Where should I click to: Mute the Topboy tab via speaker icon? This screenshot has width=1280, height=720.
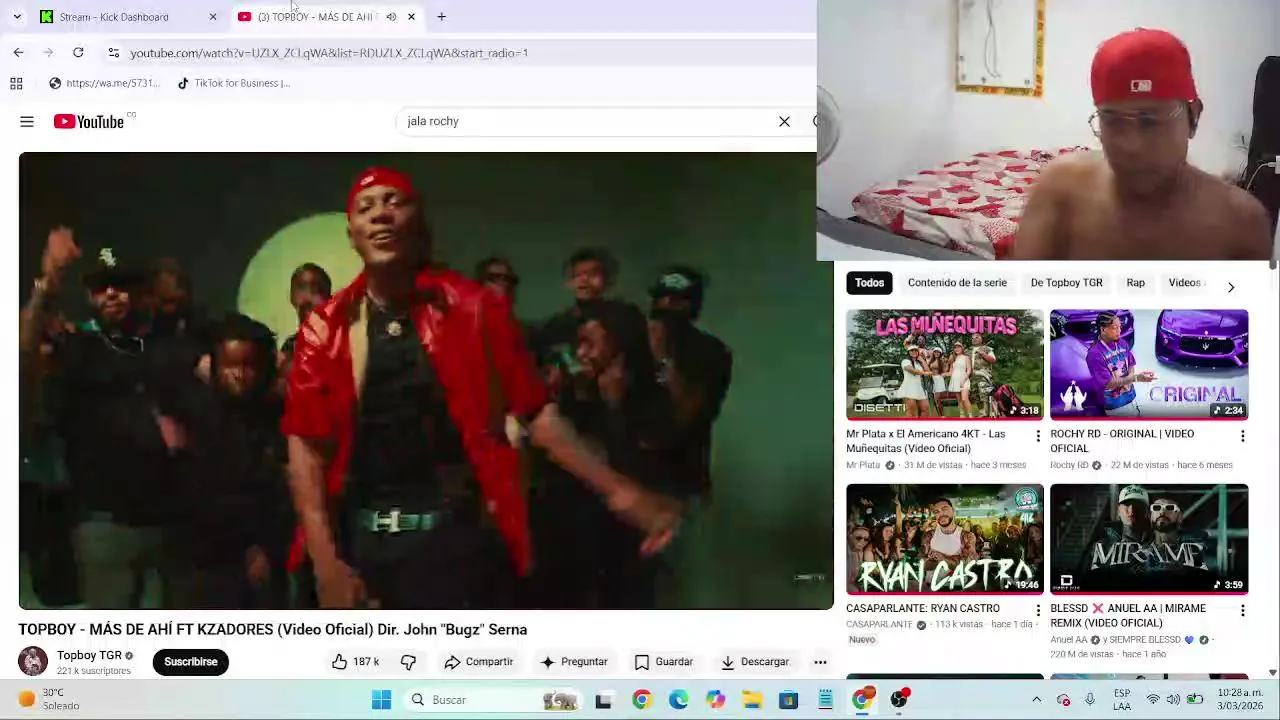pos(391,17)
